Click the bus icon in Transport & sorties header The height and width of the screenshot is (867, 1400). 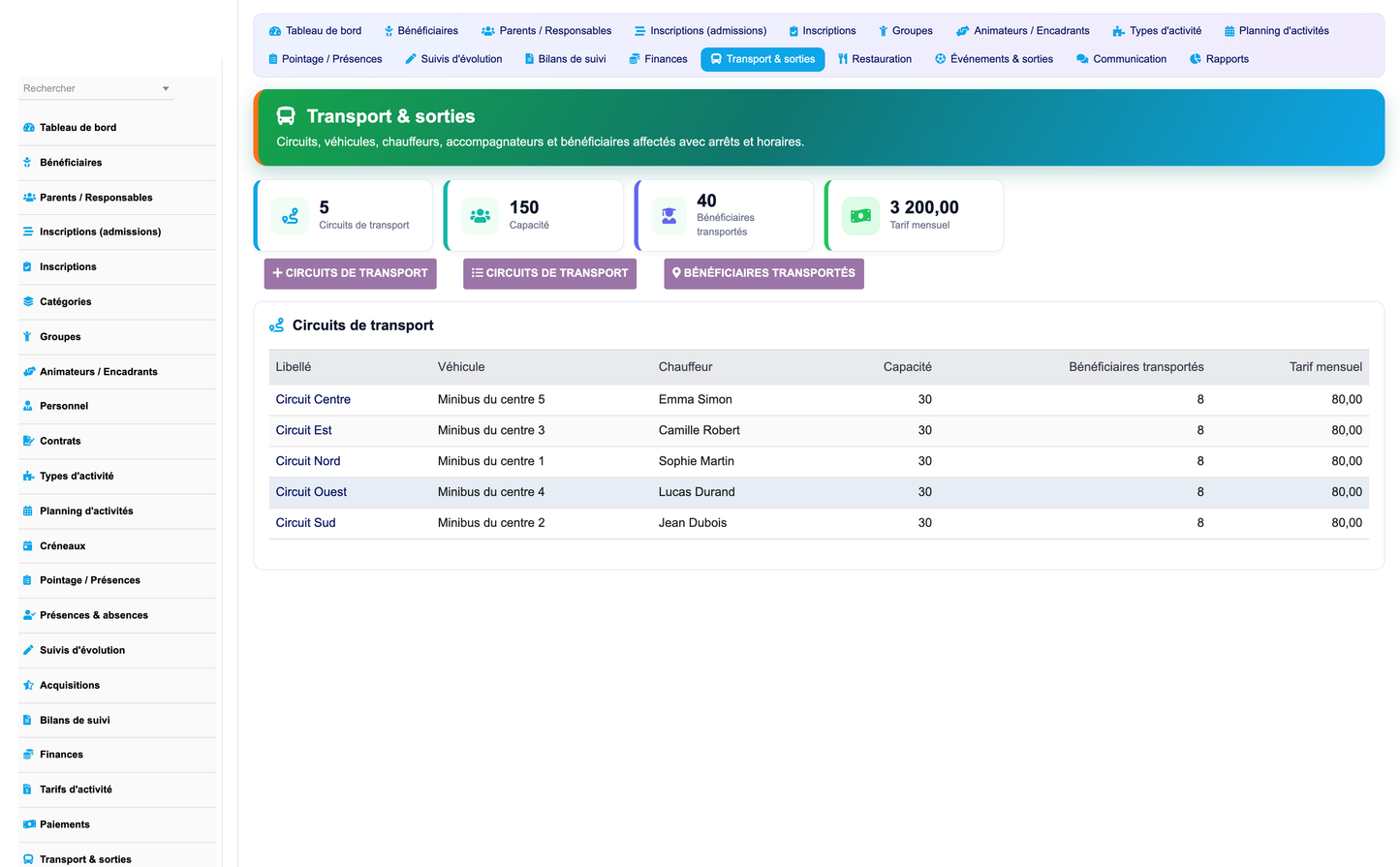(x=286, y=116)
